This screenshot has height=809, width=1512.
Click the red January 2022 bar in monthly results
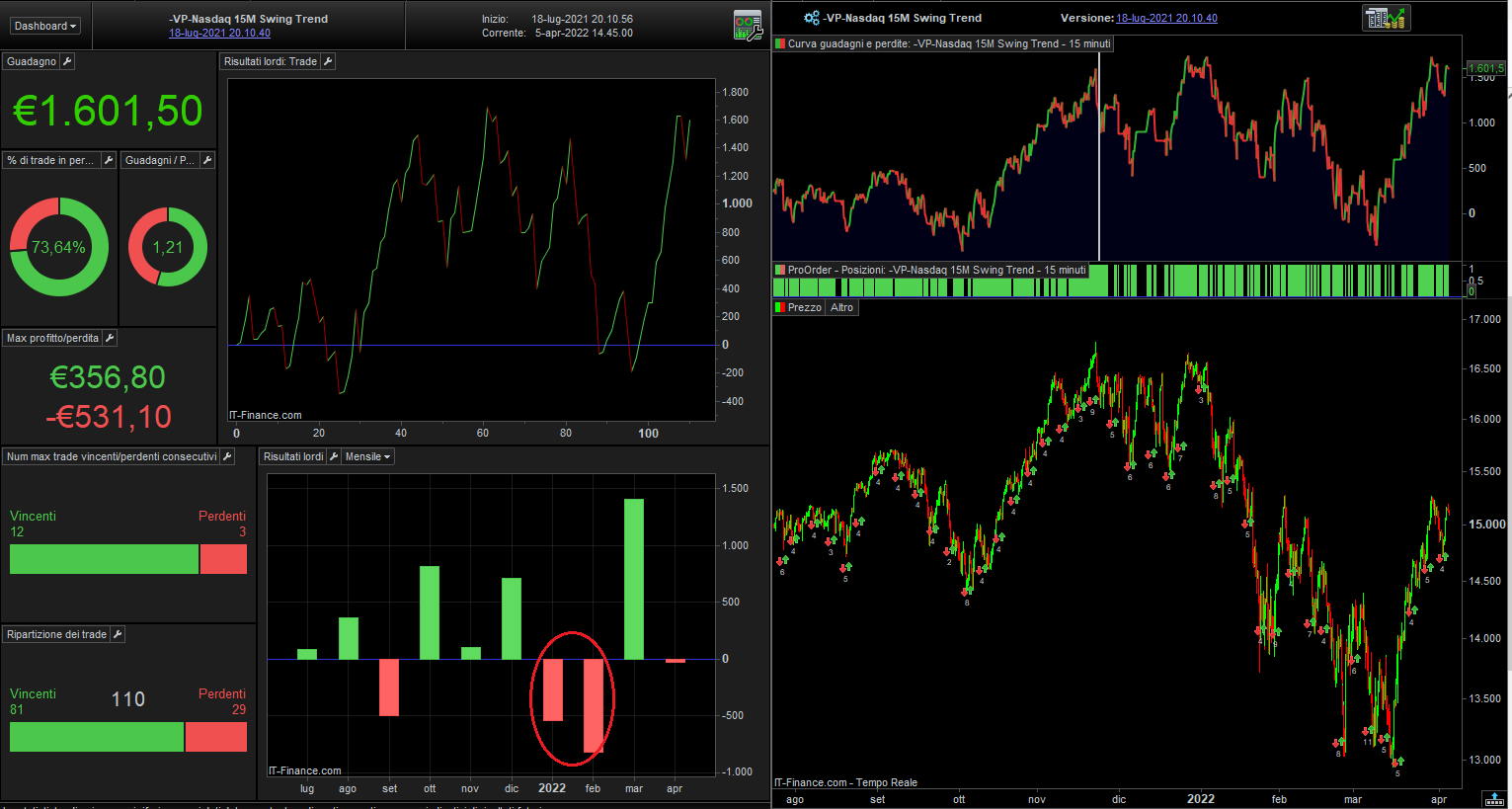click(x=552, y=689)
